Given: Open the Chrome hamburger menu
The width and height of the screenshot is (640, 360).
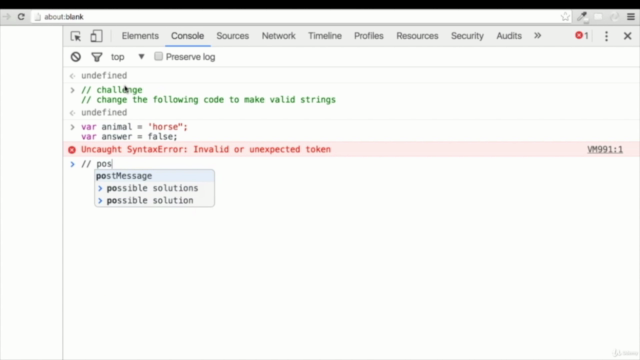Looking at the screenshot, I should (631, 17).
